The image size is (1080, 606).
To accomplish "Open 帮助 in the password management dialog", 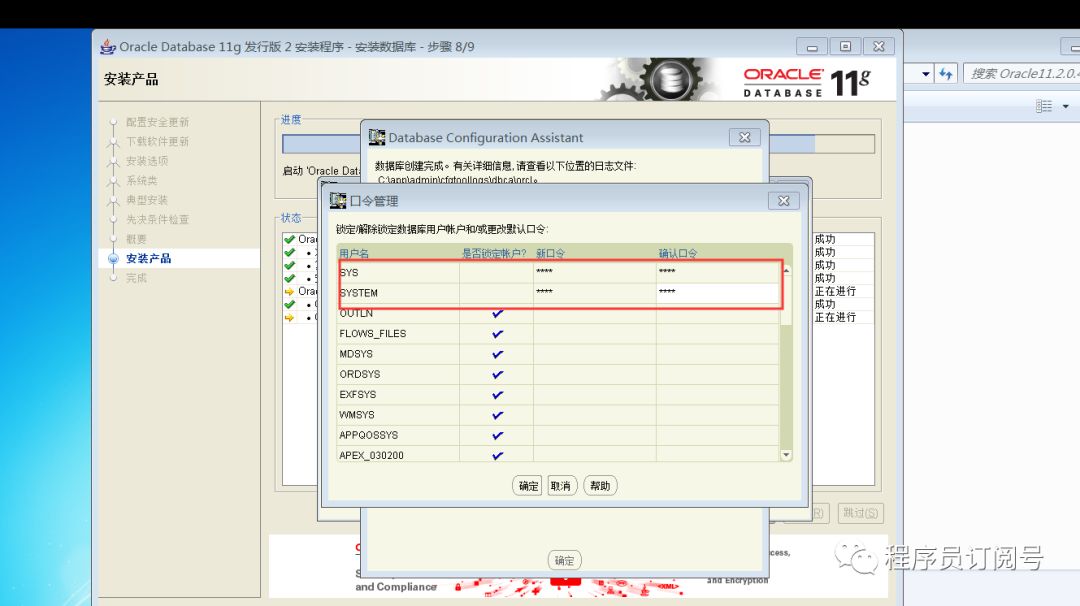I will [x=600, y=485].
